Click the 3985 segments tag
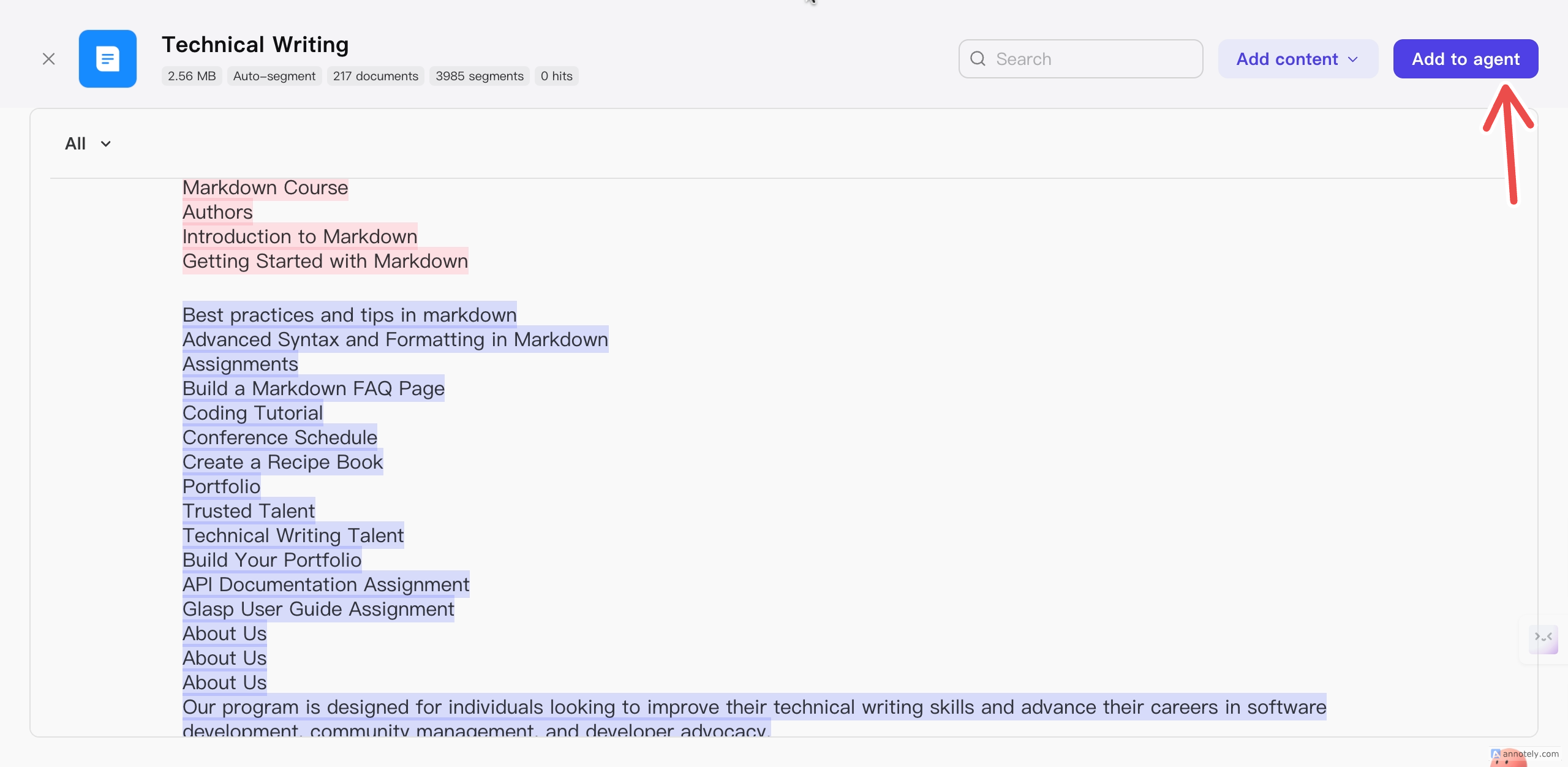This screenshot has width=1568, height=767. point(480,76)
